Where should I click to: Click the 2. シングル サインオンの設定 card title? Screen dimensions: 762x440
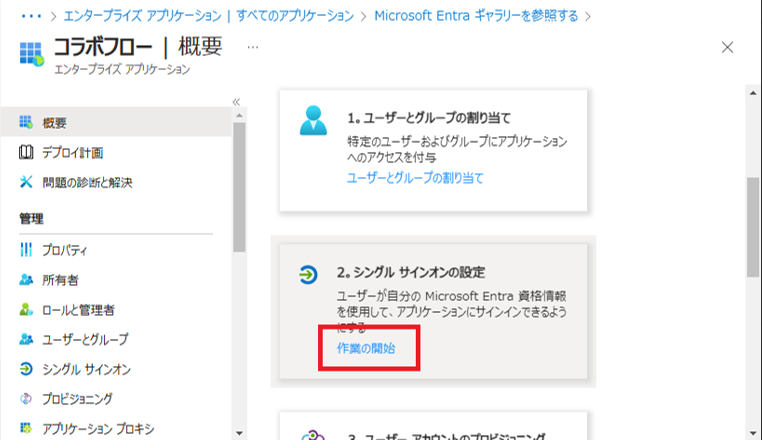411,272
